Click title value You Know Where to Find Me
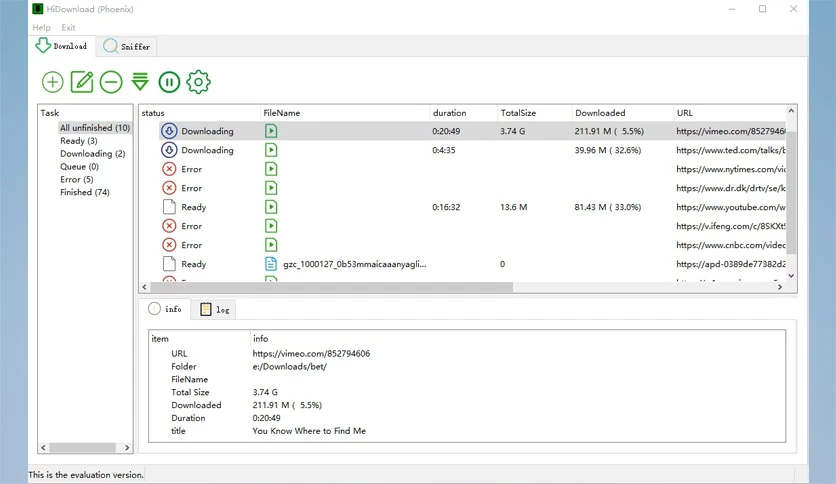 309,431
